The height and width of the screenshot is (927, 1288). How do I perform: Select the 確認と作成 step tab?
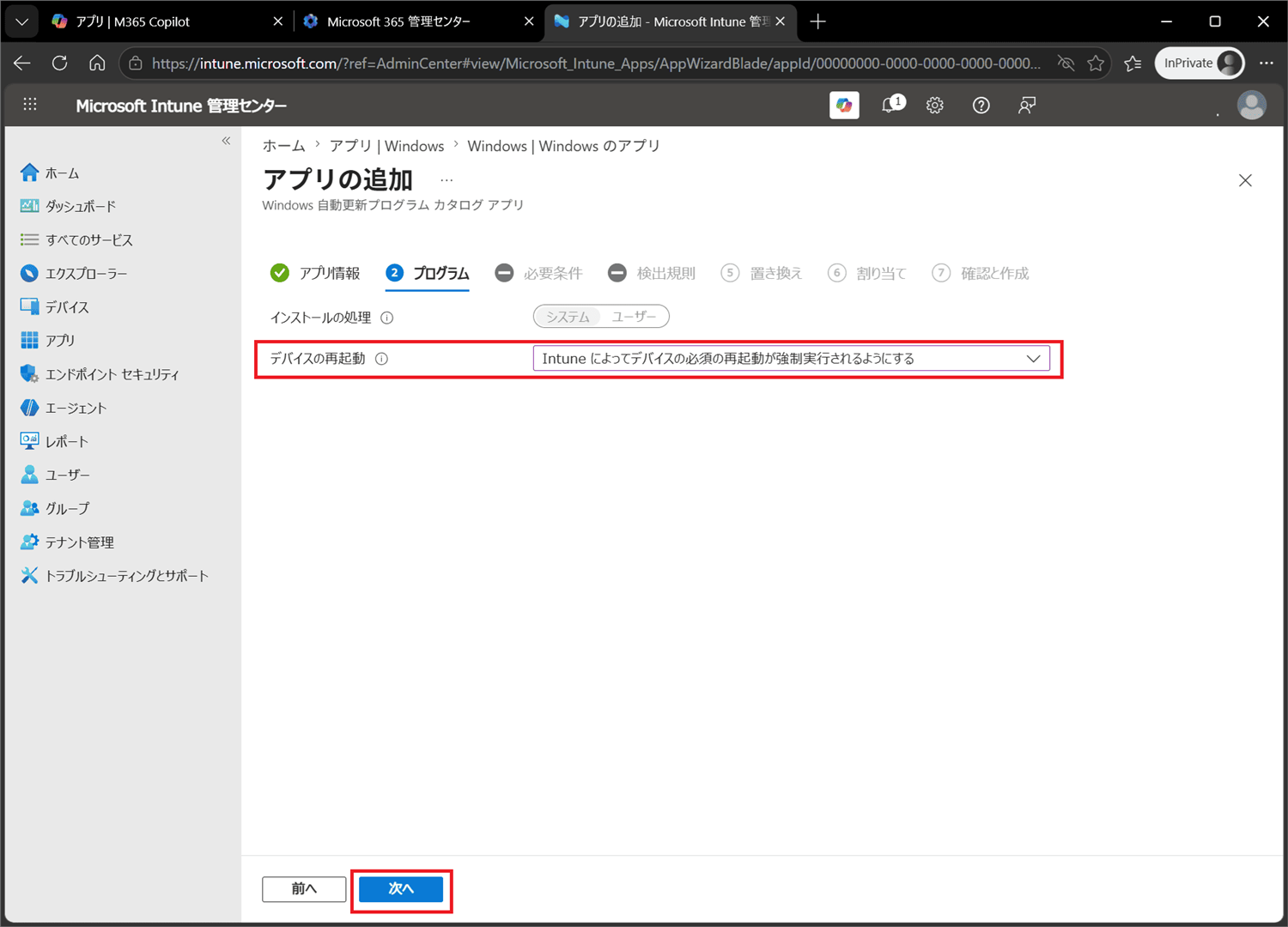pos(981,273)
